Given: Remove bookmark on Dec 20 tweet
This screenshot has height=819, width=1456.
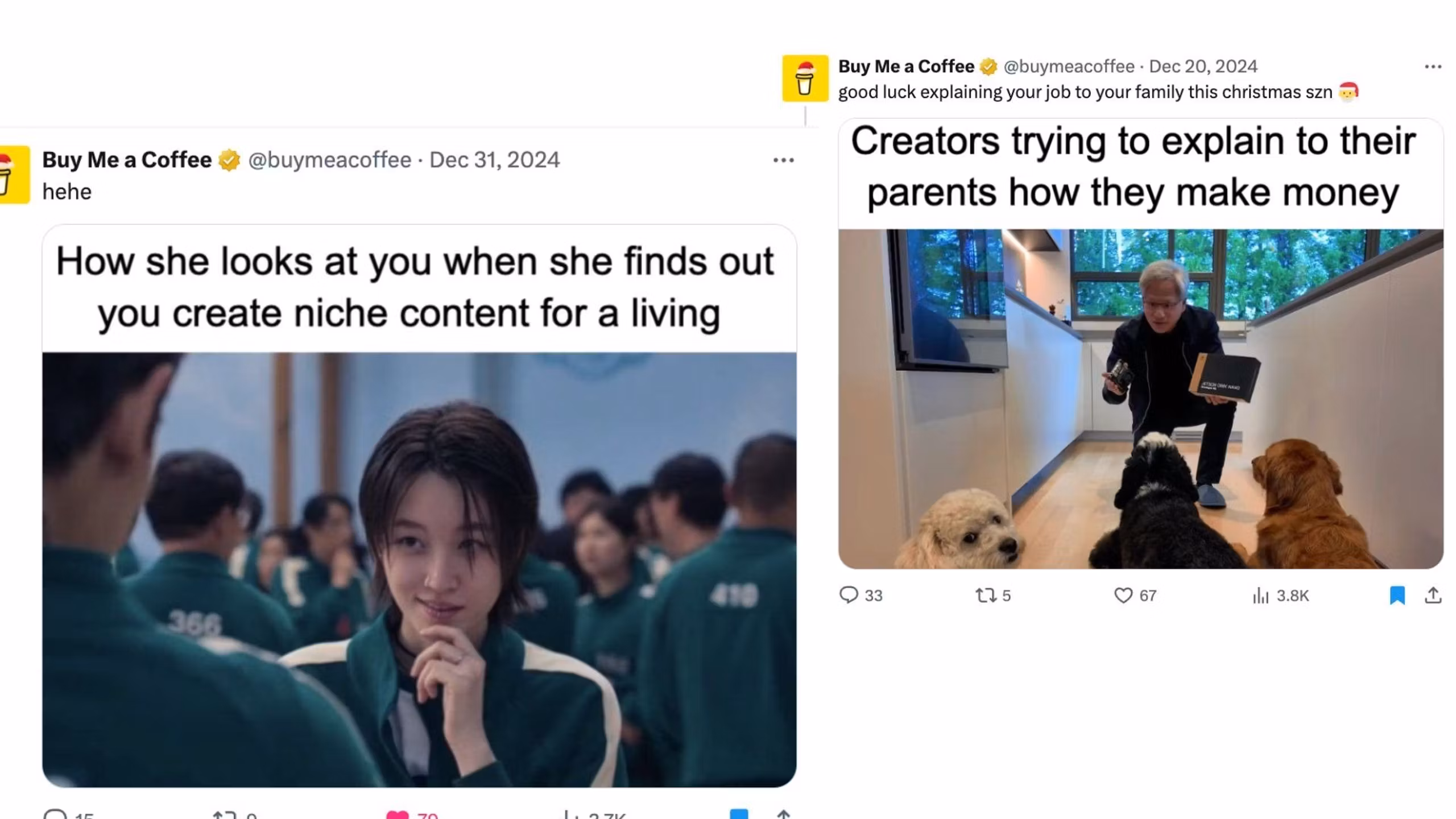Looking at the screenshot, I should 1397,595.
